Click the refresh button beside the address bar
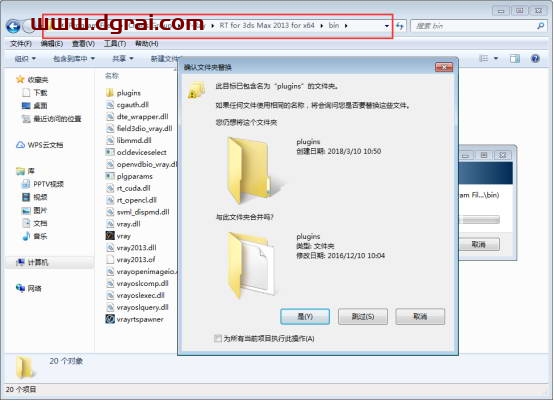This screenshot has height=401, width=554. click(x=400, y=26)
